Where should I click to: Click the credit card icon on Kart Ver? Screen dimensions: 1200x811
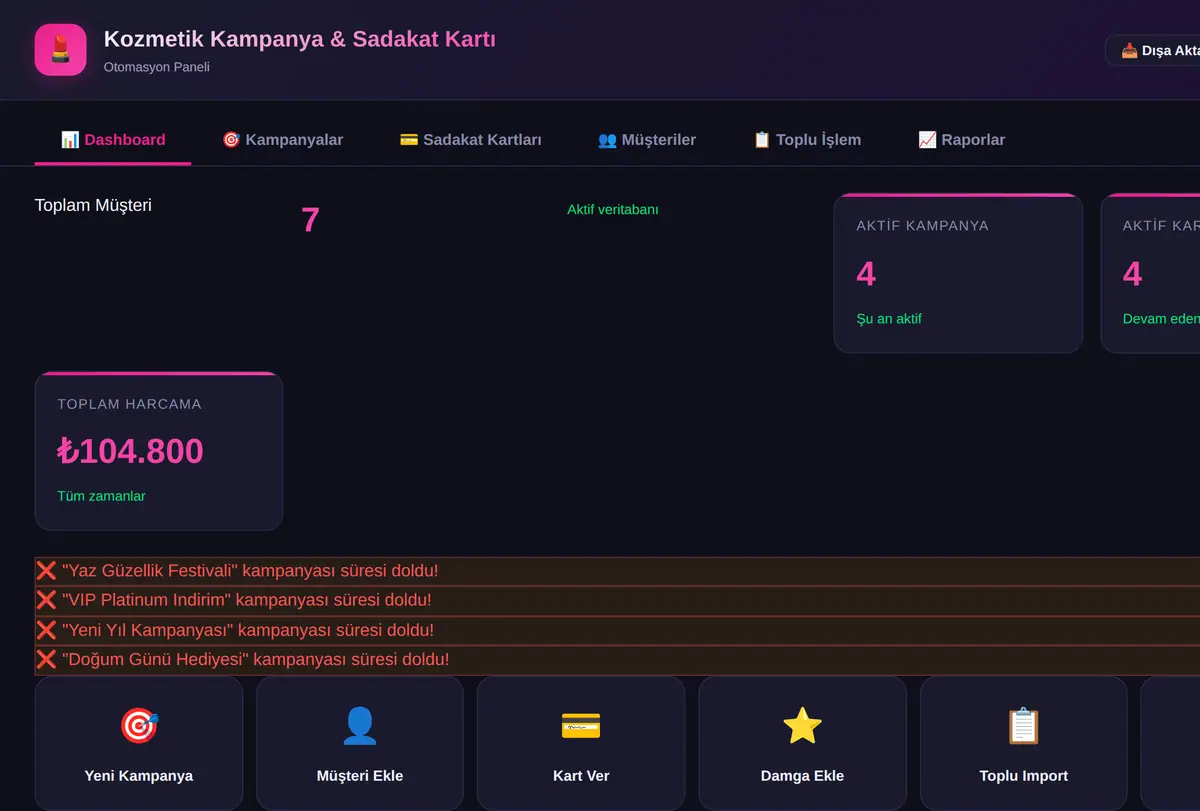click(x=581, y=726)
